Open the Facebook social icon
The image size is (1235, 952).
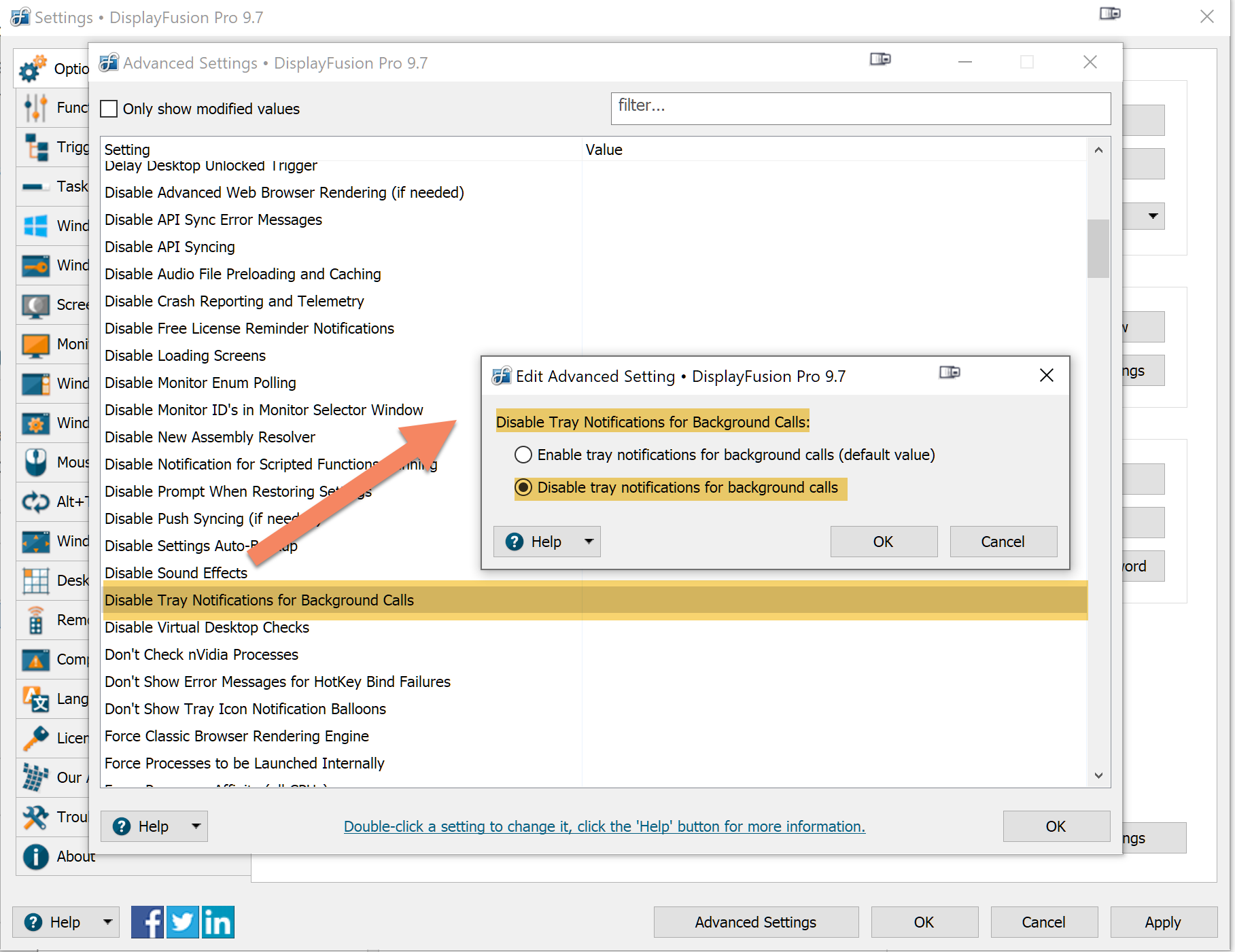pos(147,922)
